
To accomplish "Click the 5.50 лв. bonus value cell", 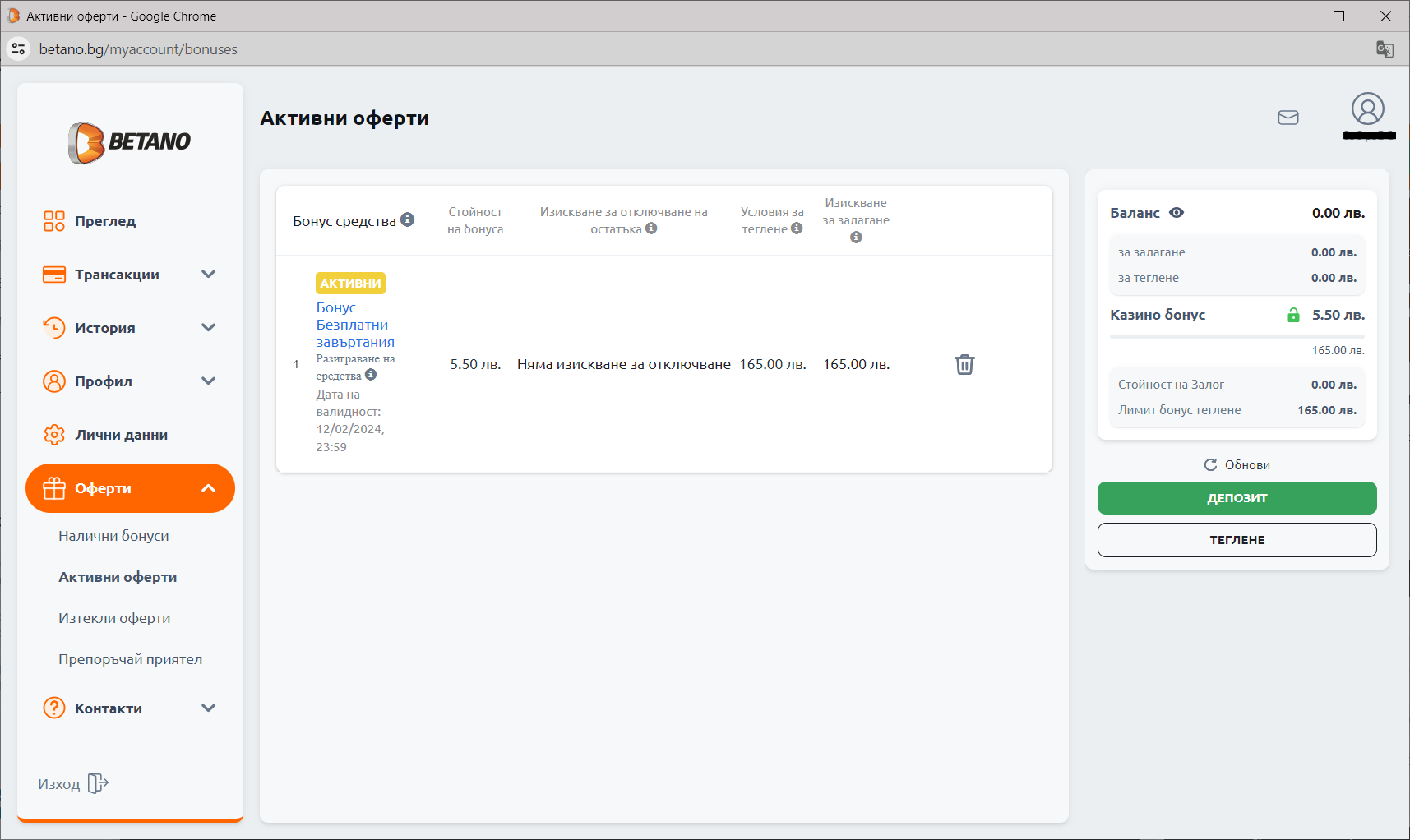I will 475,364.
